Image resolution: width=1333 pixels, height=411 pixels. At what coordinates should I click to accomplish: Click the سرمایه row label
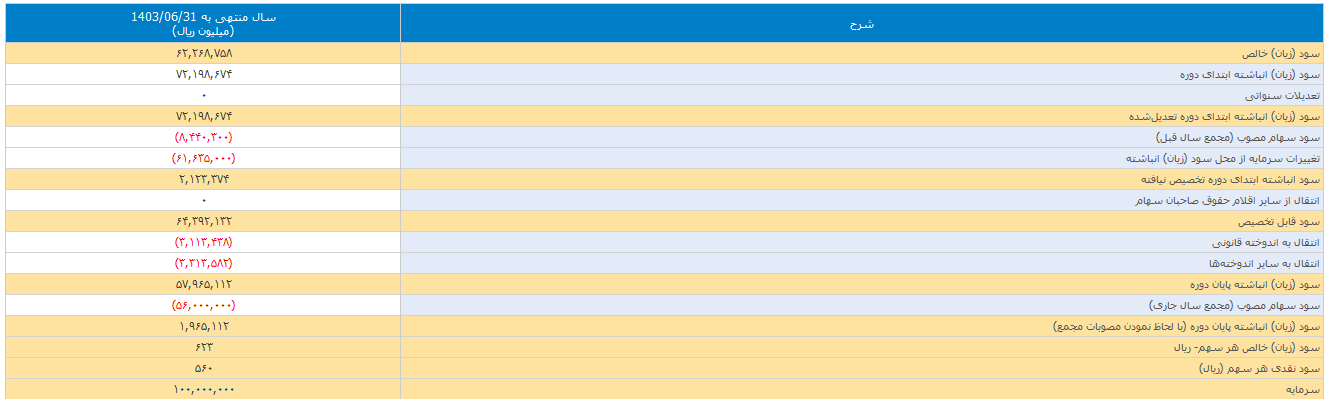(x=1303, y=389)
